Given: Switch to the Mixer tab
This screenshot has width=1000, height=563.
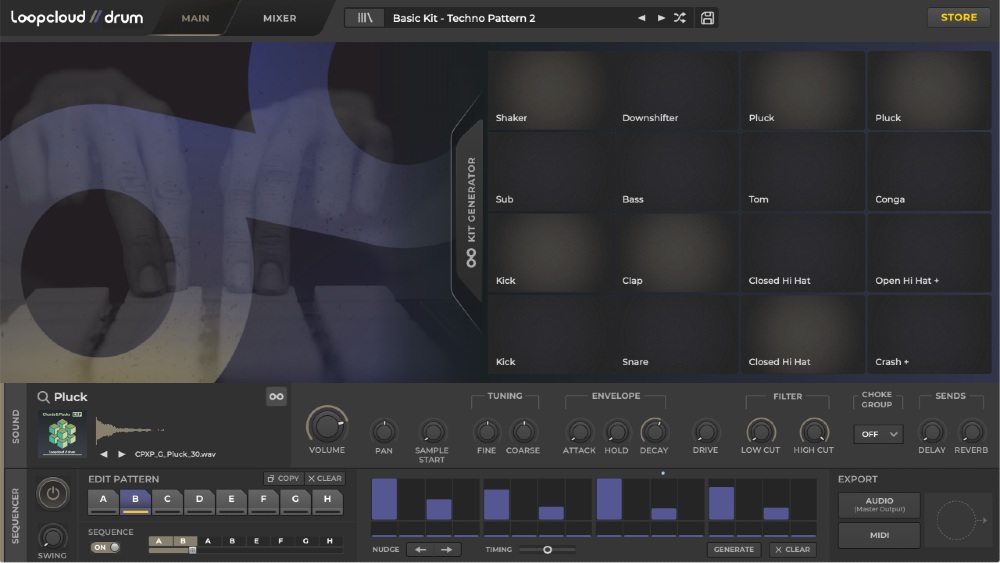Looking at the screenshot, I should [279, 18].
